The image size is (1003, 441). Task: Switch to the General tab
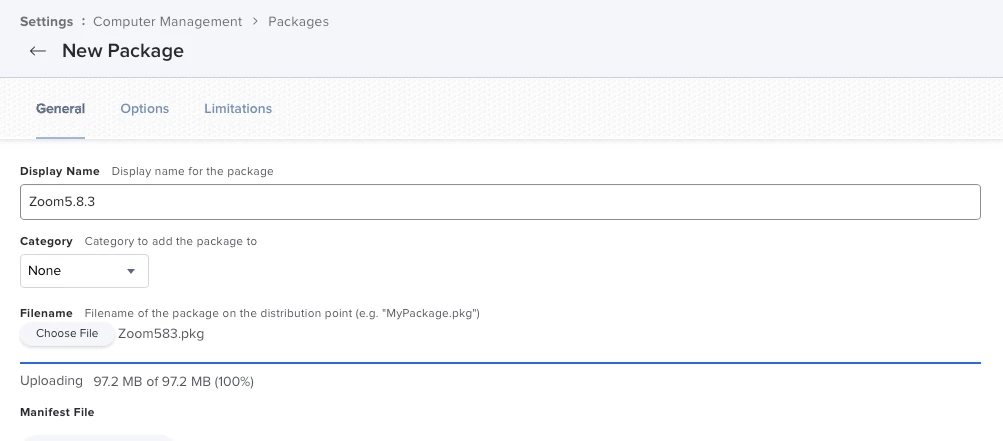click(x=60, y=108)
